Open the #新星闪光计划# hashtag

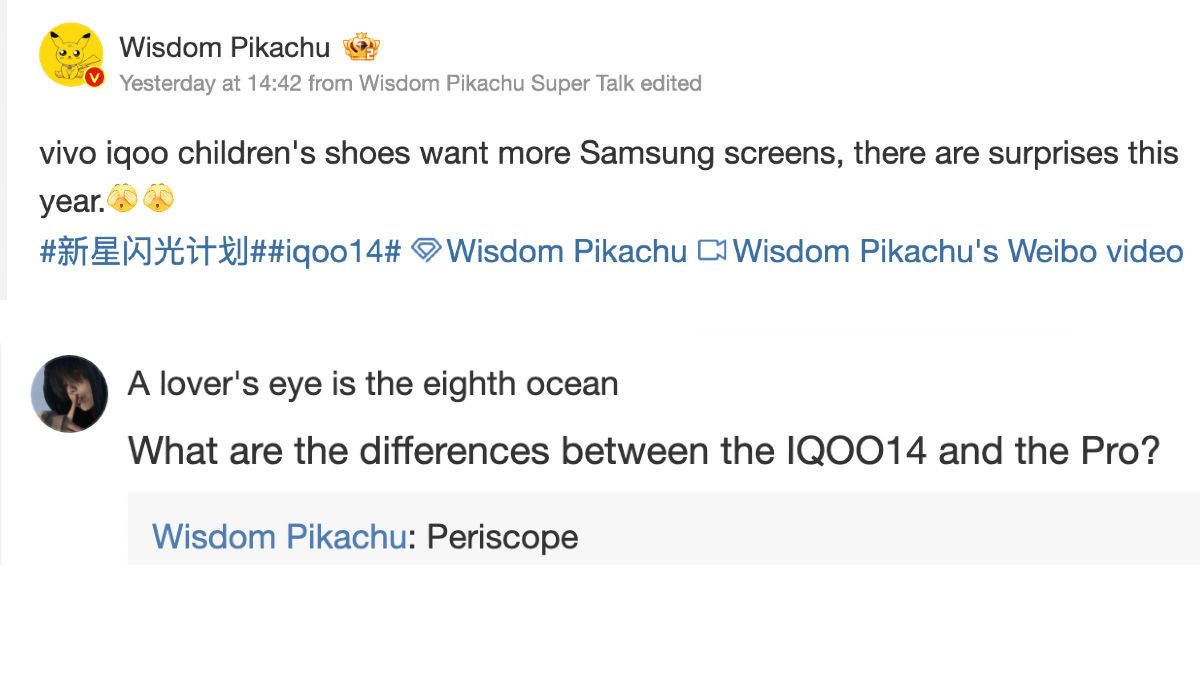coord(144,252)
